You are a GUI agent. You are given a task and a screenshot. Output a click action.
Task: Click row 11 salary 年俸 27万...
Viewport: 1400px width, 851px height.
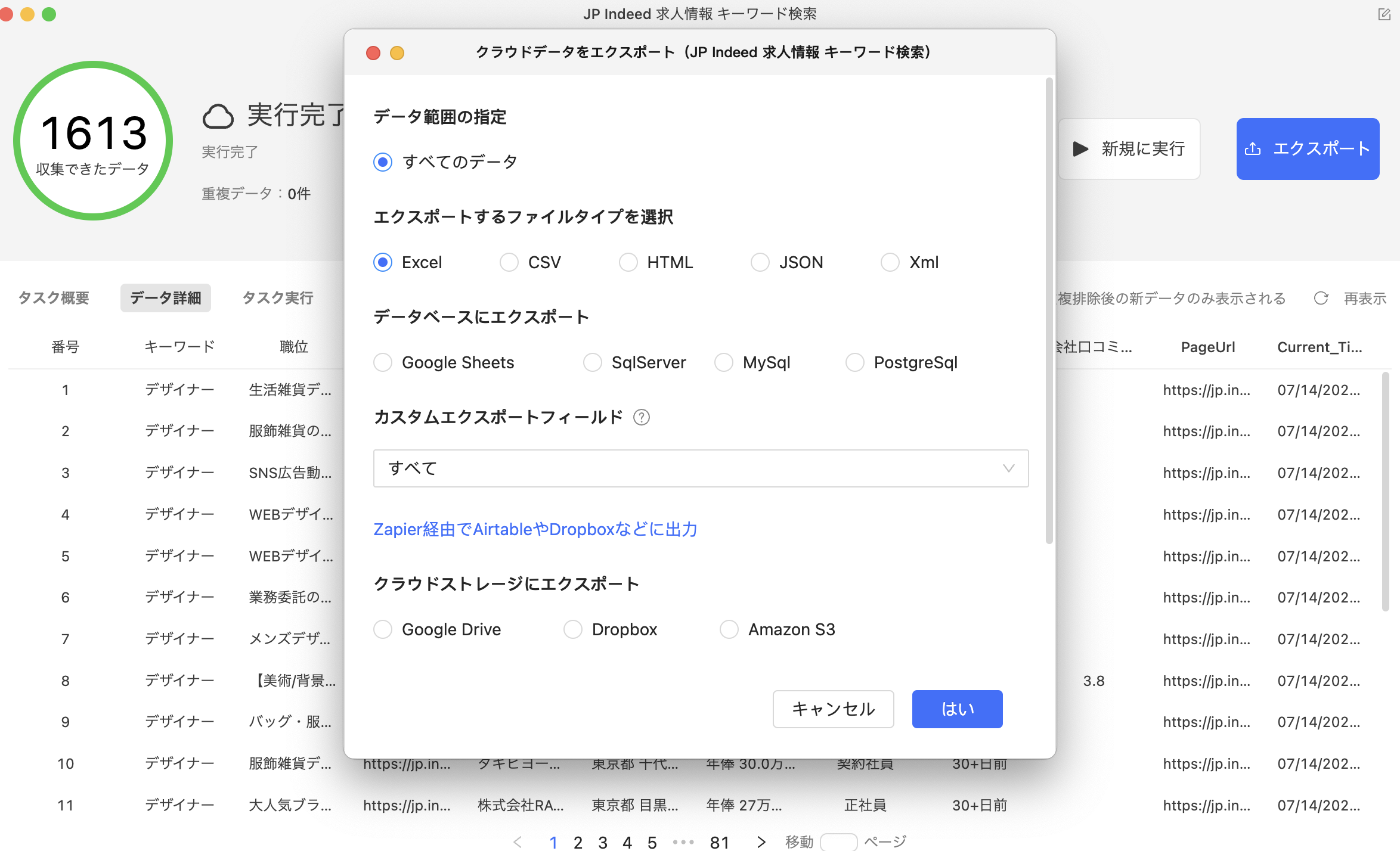coord(744,806)
